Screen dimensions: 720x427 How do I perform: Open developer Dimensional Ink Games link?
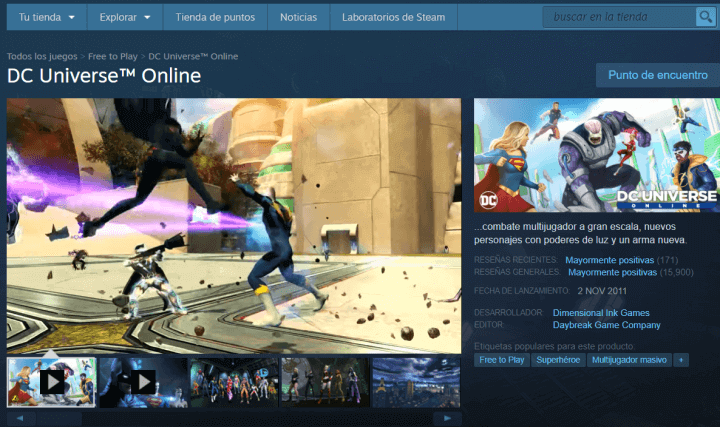pos(601,313)
